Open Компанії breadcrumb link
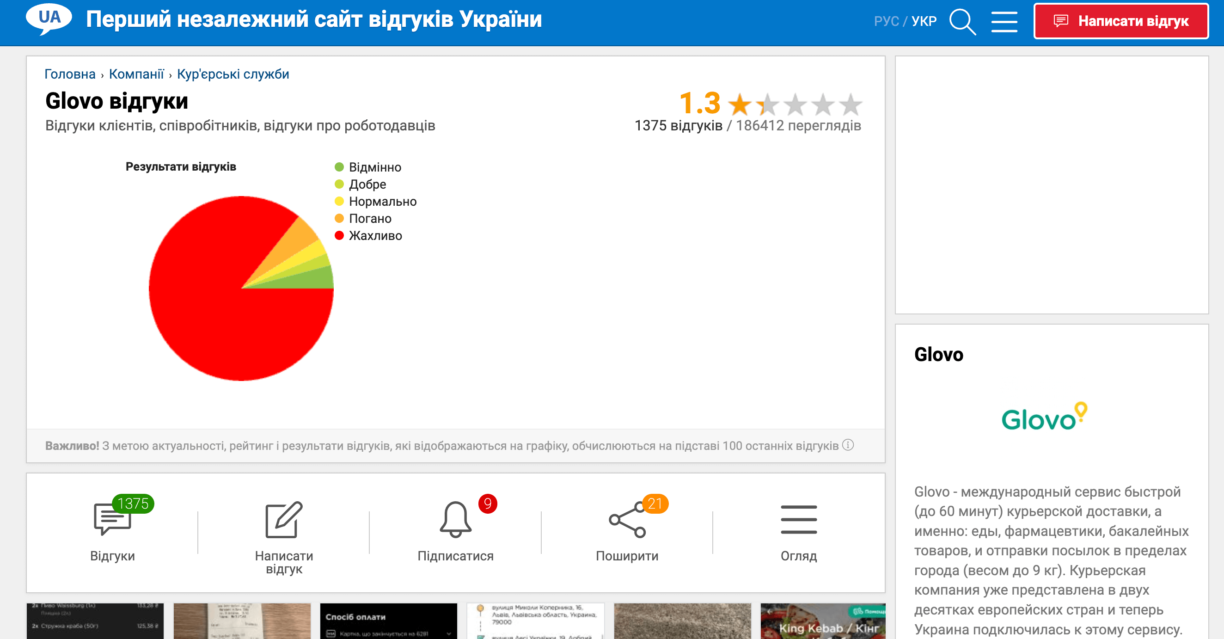 136,74
